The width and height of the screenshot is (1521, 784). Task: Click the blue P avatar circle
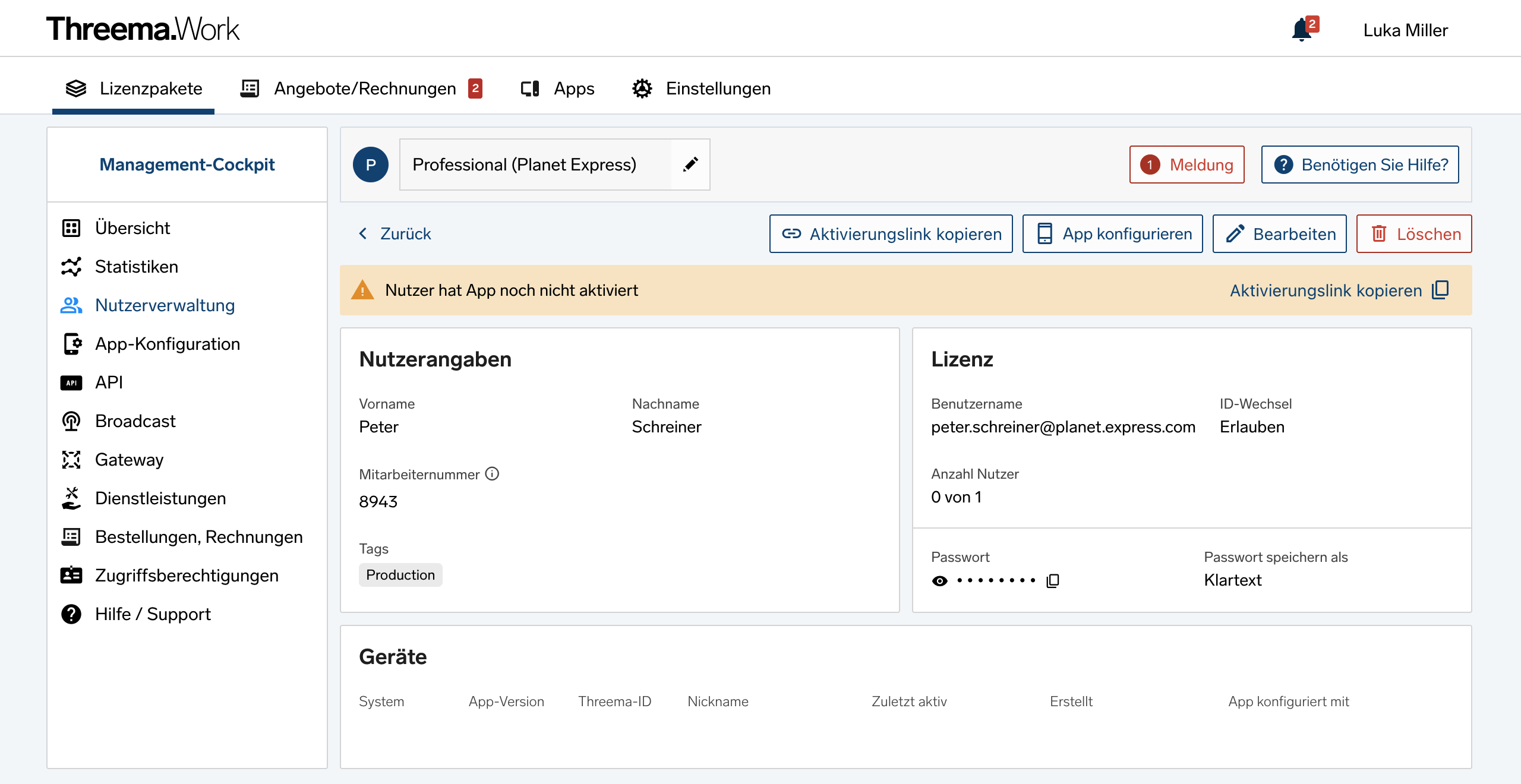[x=371, y=165]
